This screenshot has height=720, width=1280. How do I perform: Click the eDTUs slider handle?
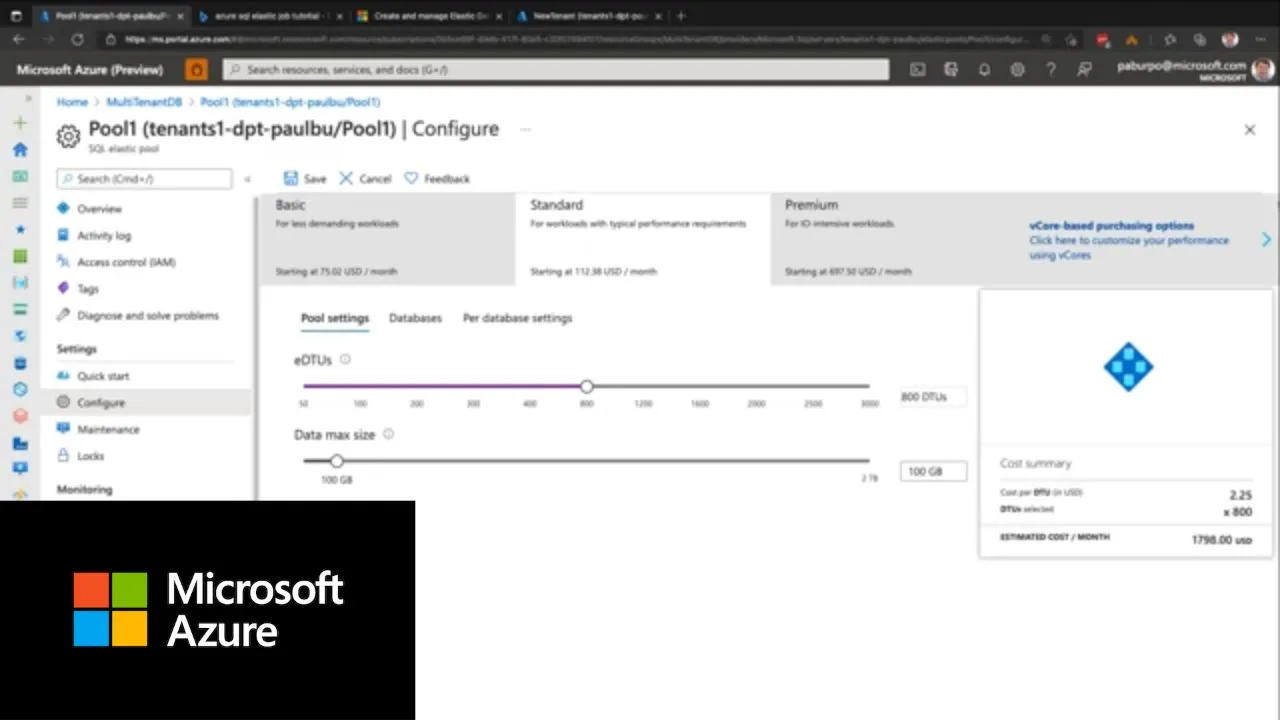(x=587, y=386)
